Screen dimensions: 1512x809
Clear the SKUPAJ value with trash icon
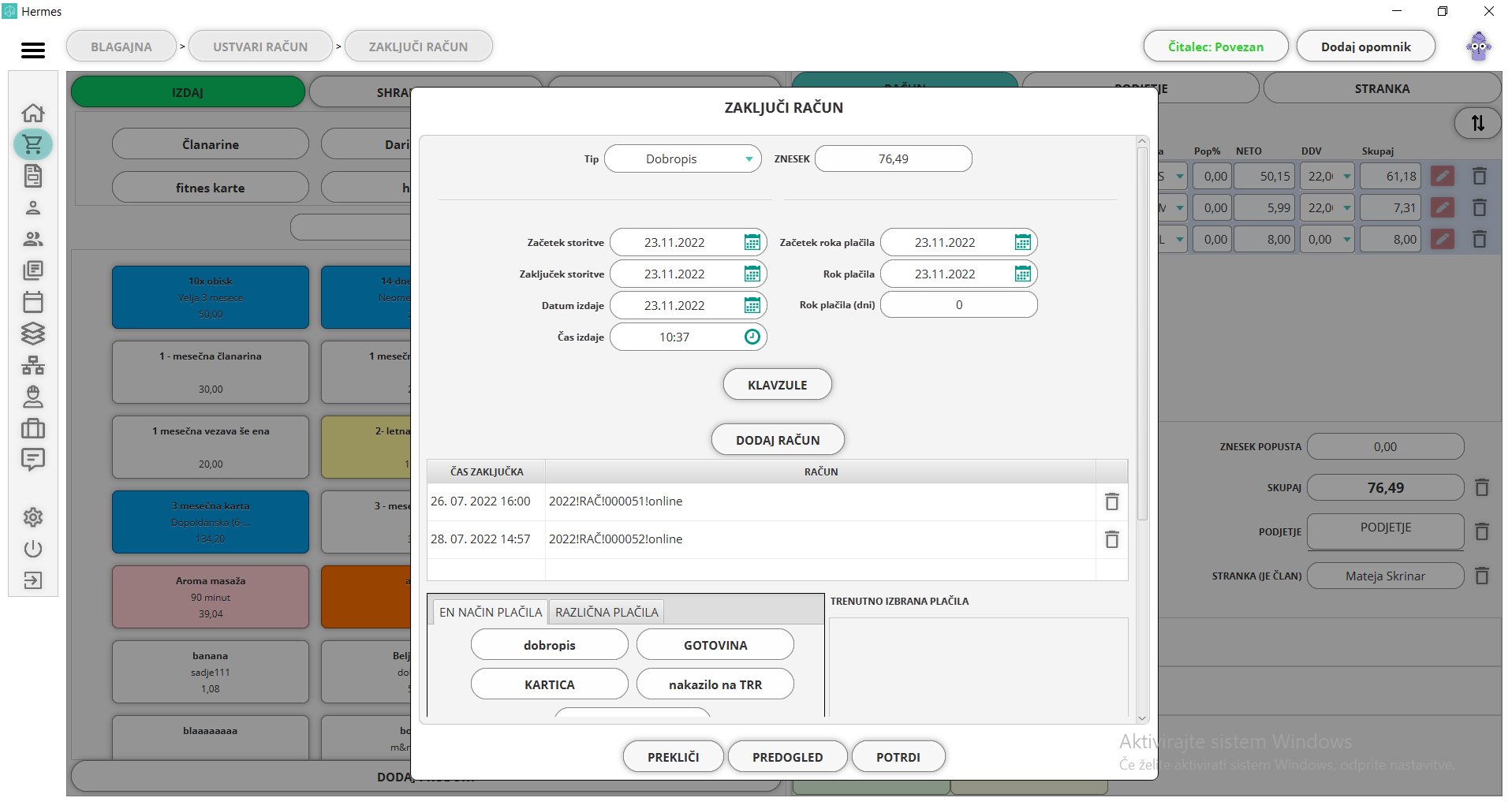pos(1482,487)
